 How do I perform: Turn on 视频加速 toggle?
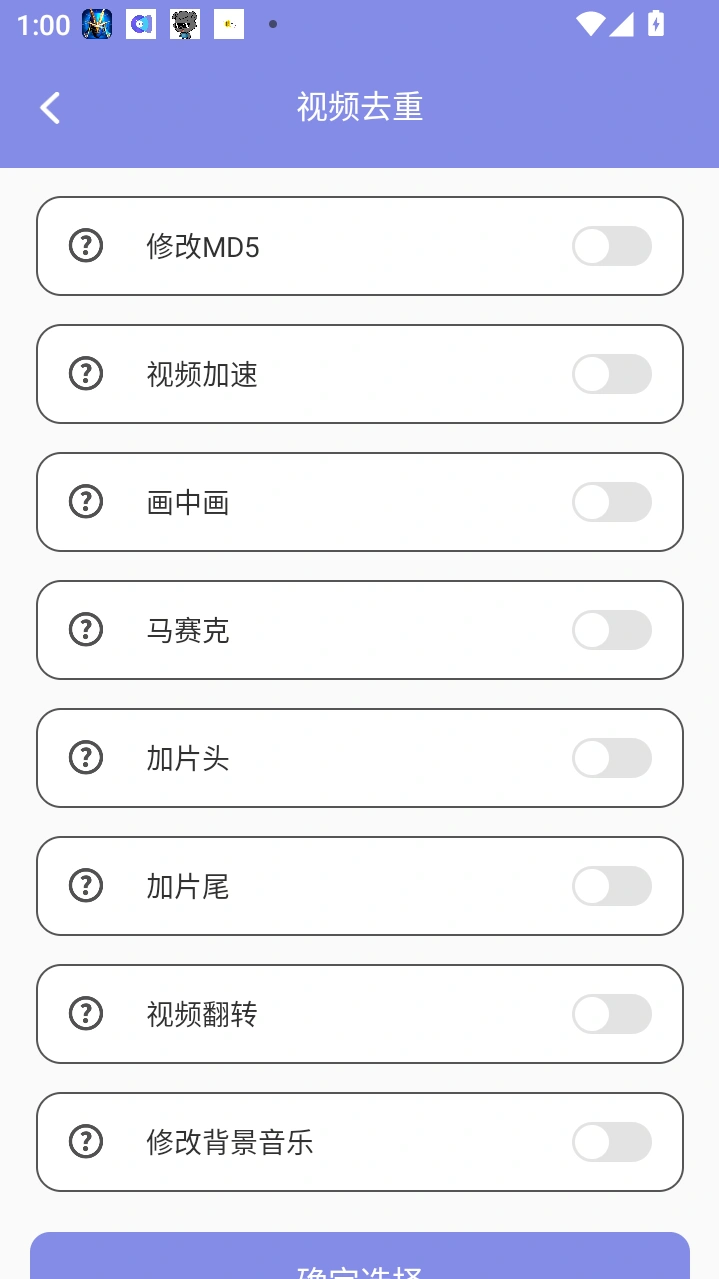(611, 374)
